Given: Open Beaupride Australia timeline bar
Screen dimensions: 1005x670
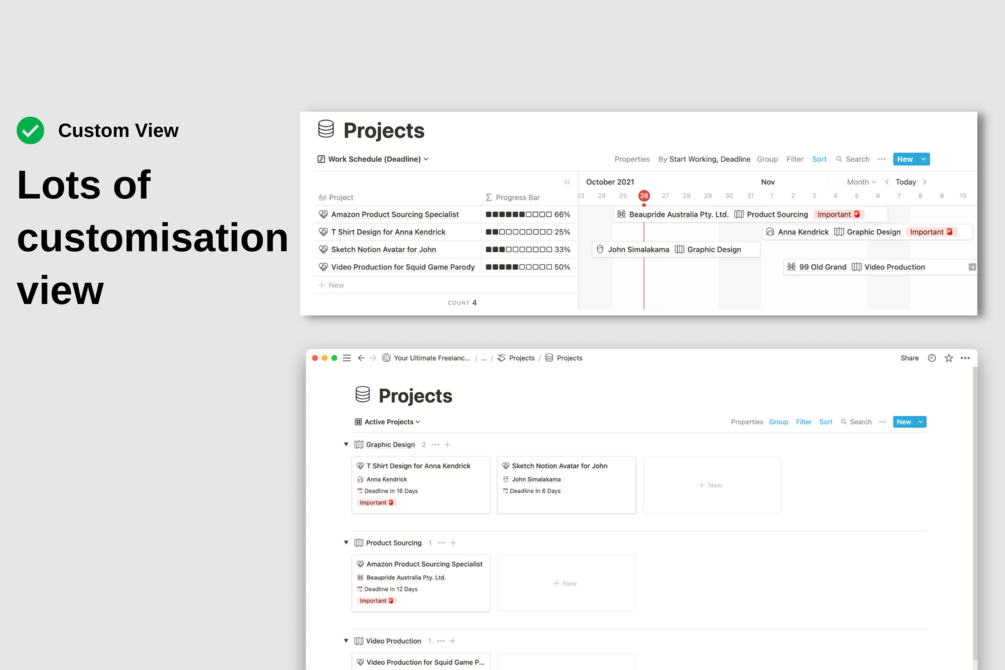Looking at the screenshot, I should pos(750,214).
